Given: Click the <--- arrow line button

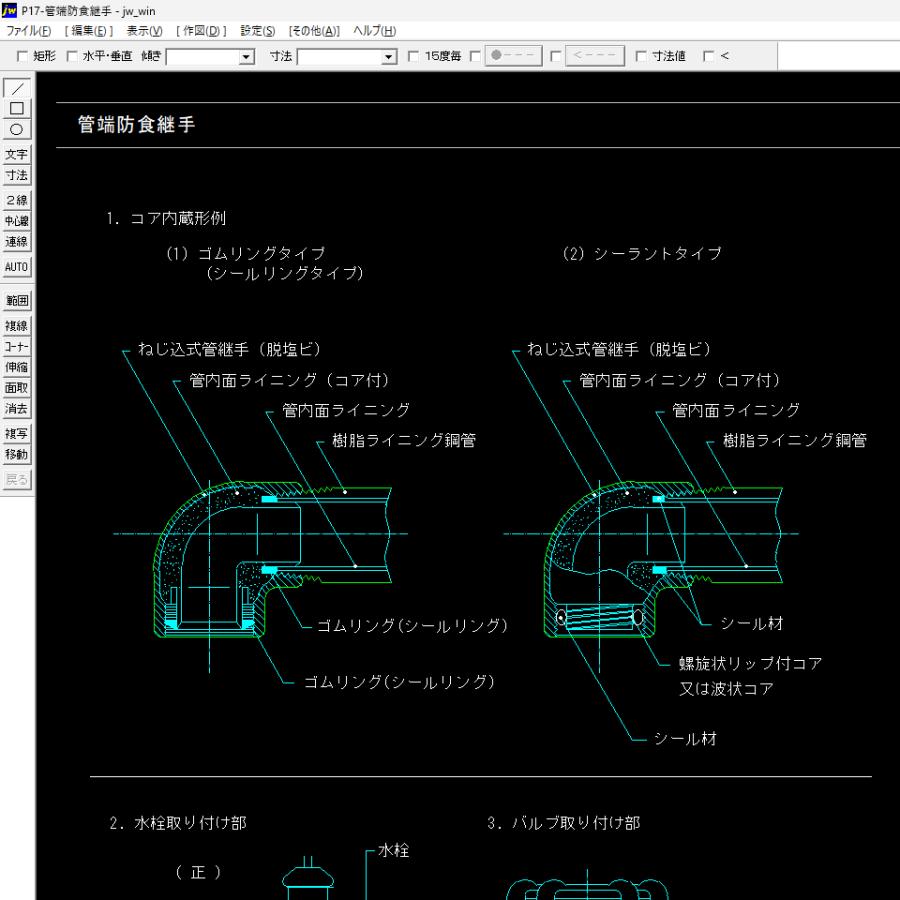Looking at the screenshot, I should 595,56.
